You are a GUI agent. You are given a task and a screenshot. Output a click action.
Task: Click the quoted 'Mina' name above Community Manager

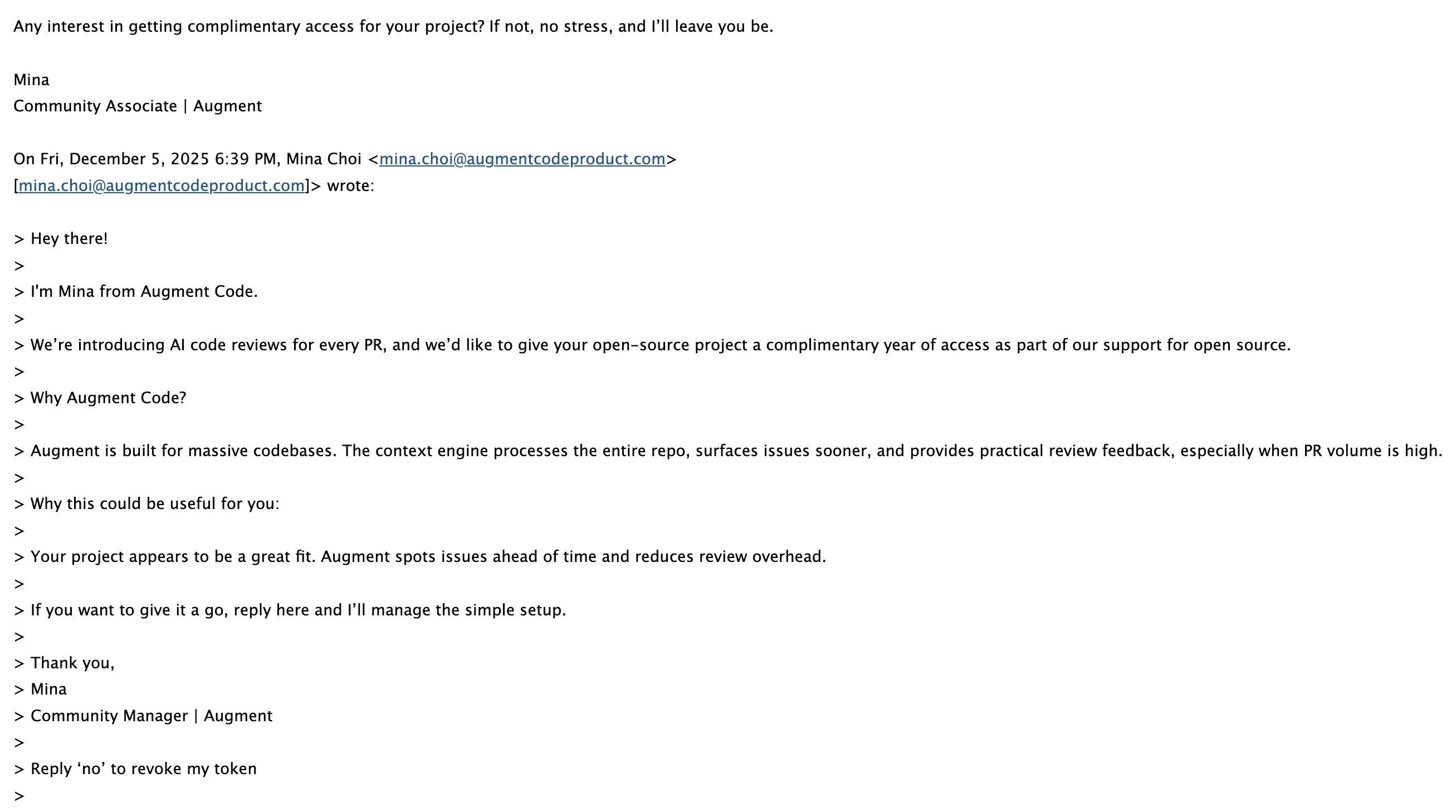click(x=48, y=689)
